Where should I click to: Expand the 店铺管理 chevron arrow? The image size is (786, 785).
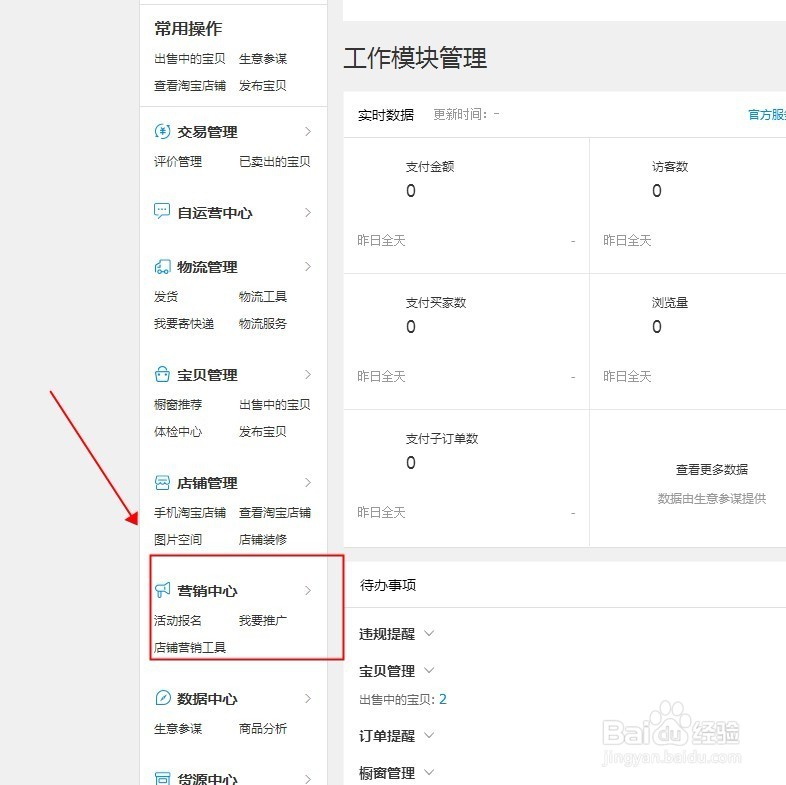308,483
